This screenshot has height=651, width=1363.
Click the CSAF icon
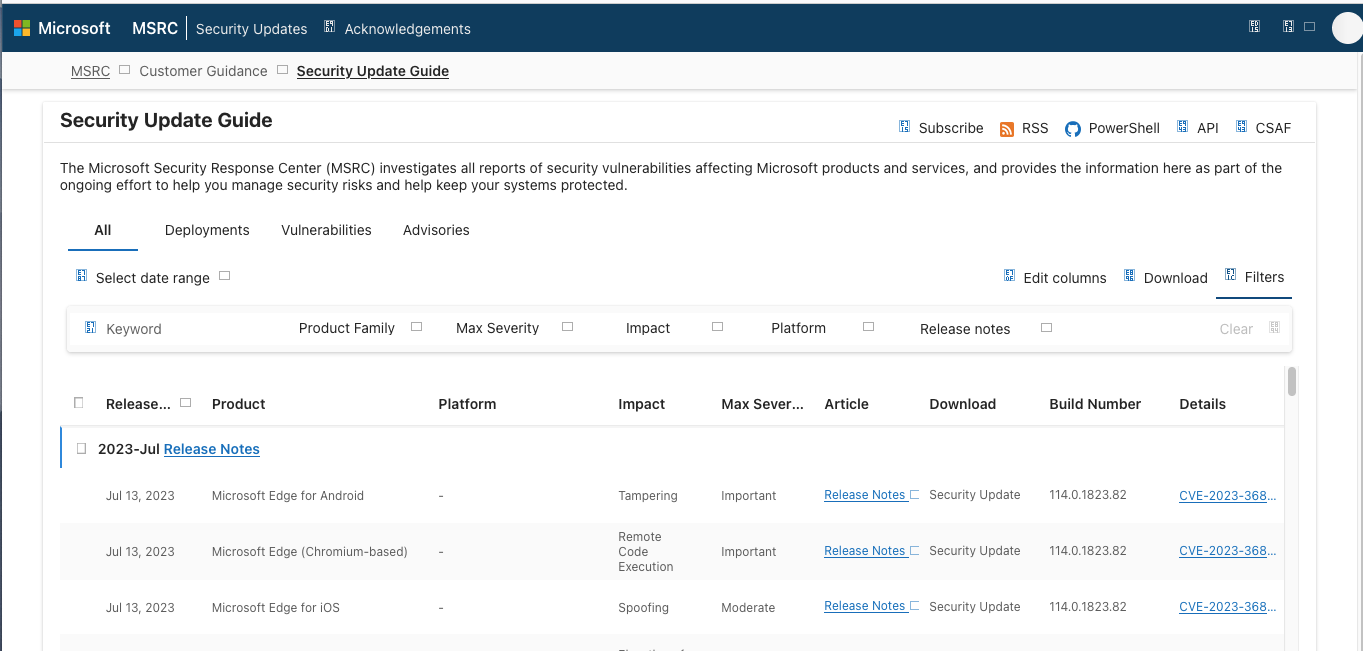pos(1242,127)
